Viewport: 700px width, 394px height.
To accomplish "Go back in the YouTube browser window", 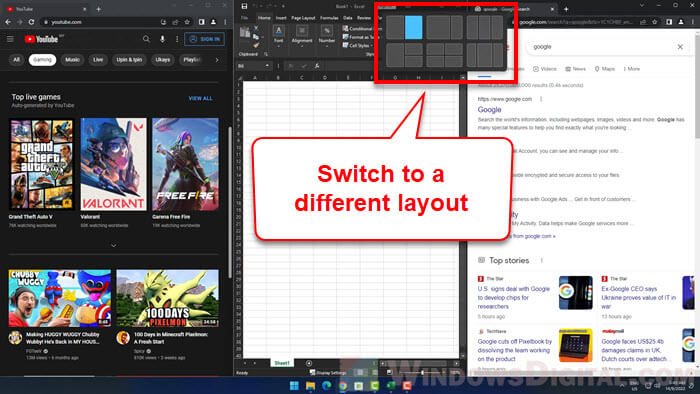I will tap(8, 22).
